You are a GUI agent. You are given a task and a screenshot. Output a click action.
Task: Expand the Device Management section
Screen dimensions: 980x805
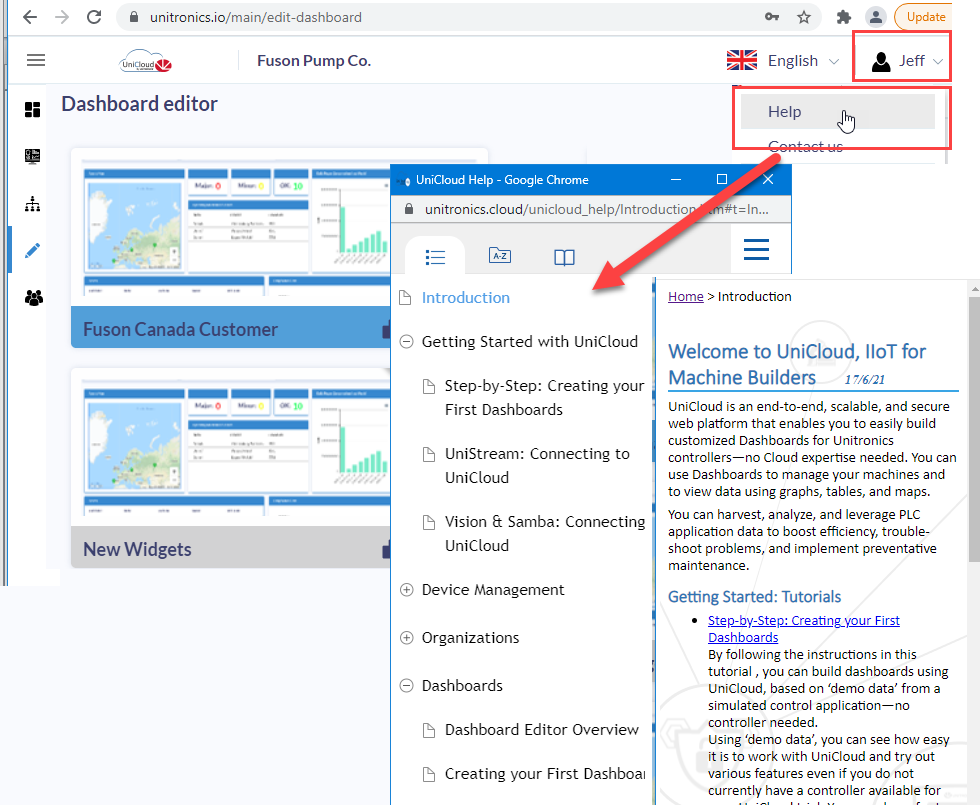pyautogui.click(x=406, y=590)
